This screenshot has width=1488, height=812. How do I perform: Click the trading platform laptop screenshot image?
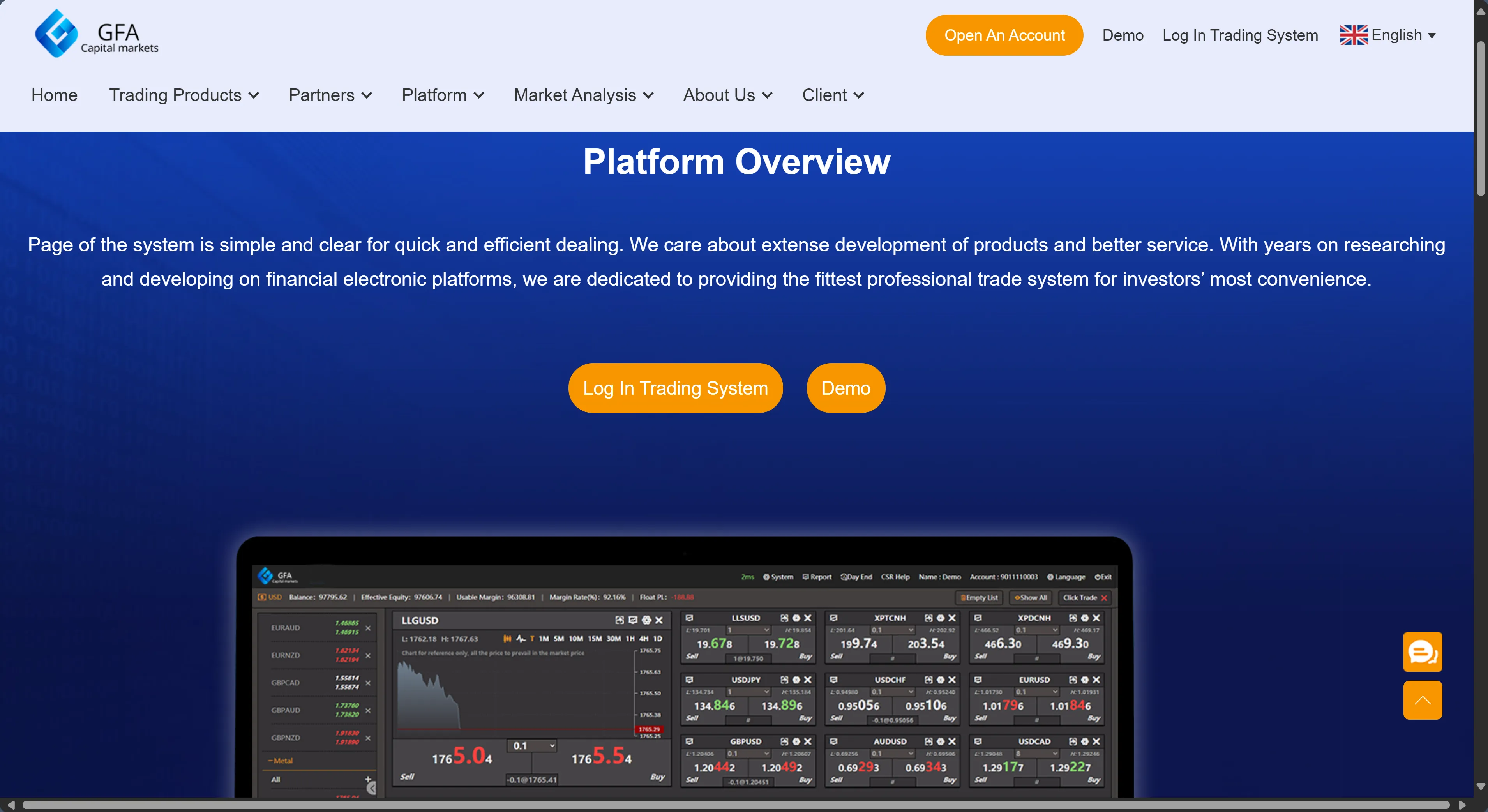point(685,667)
